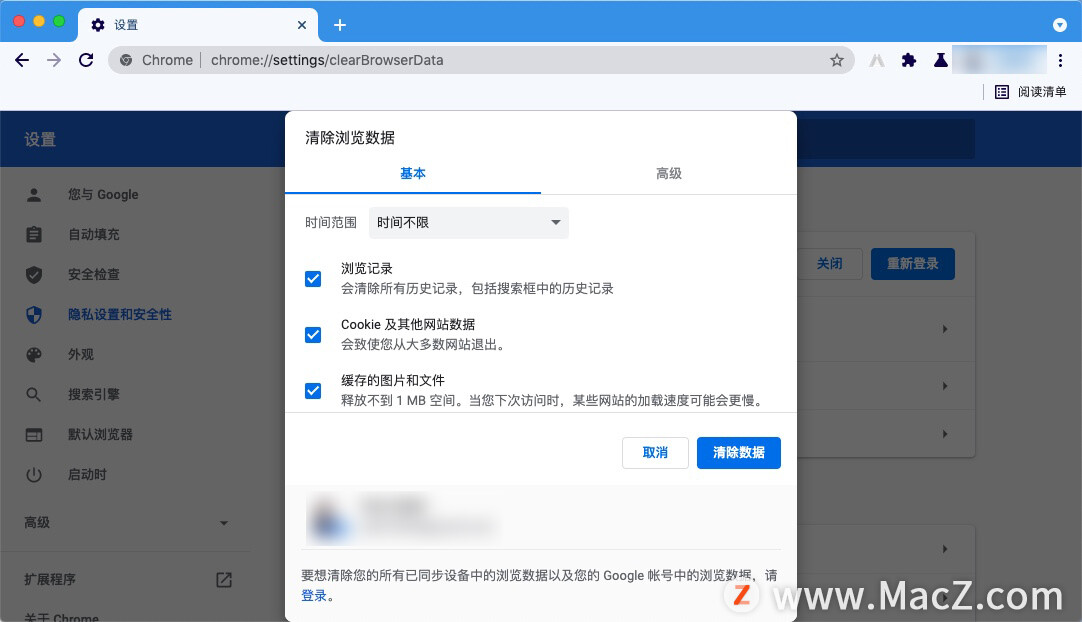This screenshot has width=1082, height=622.
Task: Open the Chrome three-dot menu
Action: pyautogui.click(x=1061, y=60)
